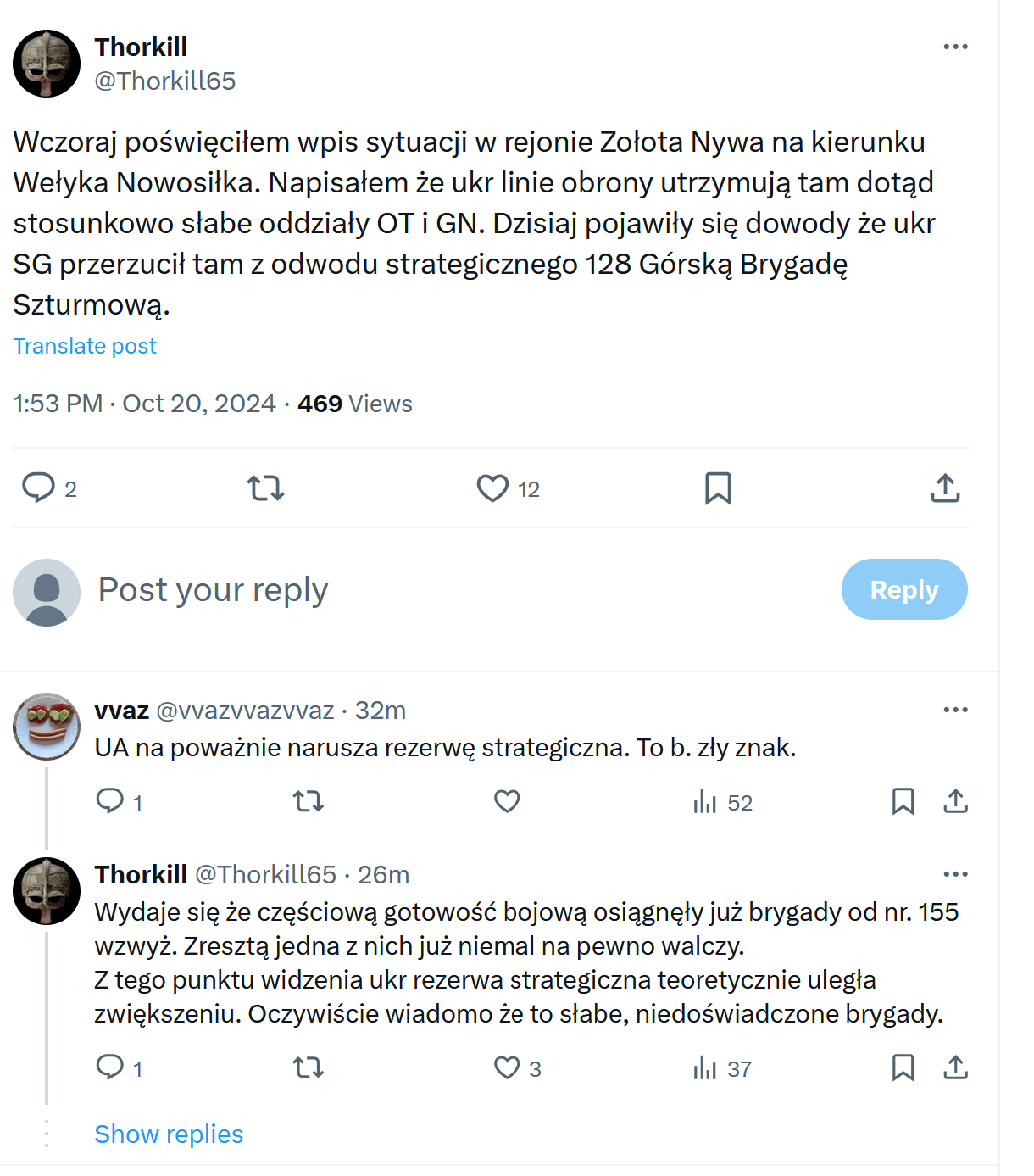1034x1176 pixels.
Task: Bookmark the vvaz reply
Action: click(x=903, y=801)
